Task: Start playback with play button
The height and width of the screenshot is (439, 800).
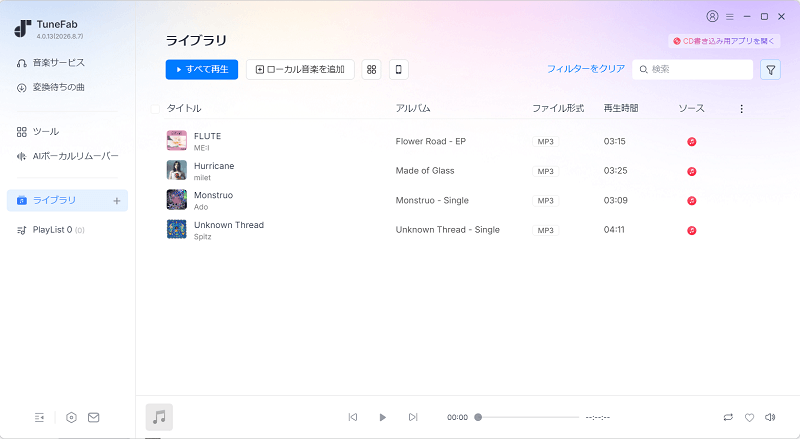Action: click(x=383, y=418)
